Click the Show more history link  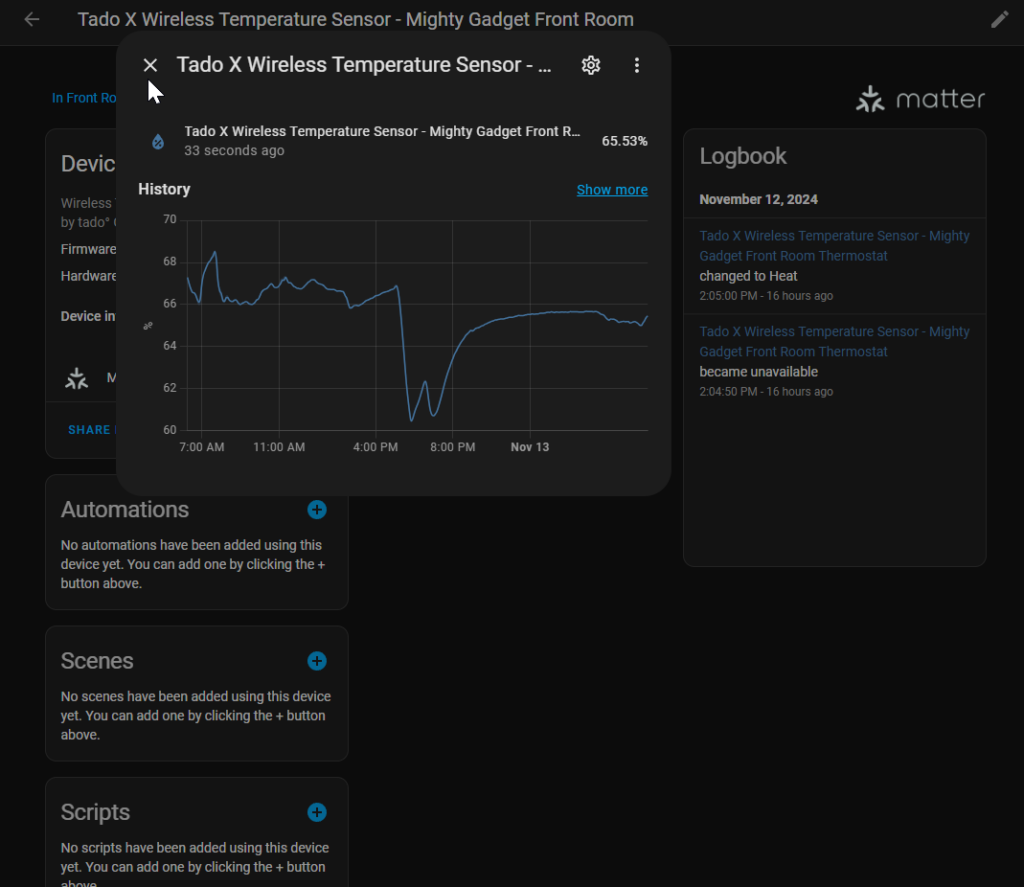(612, 190)
